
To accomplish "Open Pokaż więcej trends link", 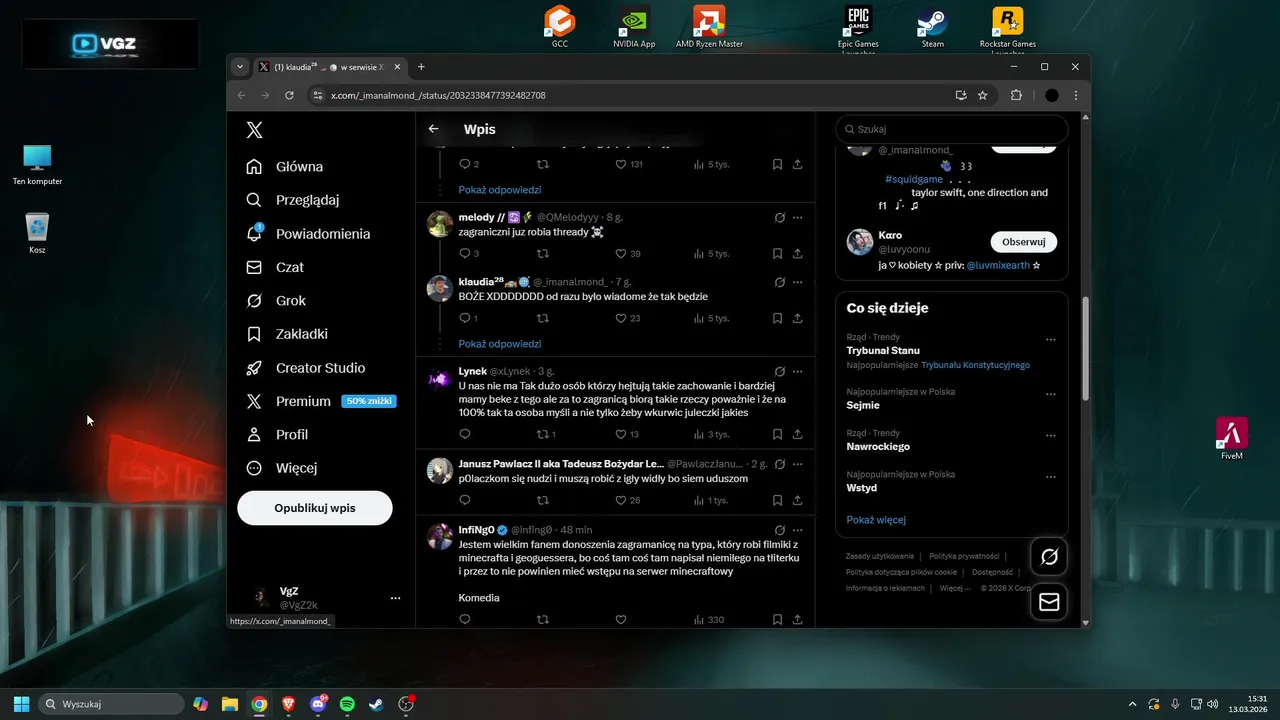I will point(876,520).
